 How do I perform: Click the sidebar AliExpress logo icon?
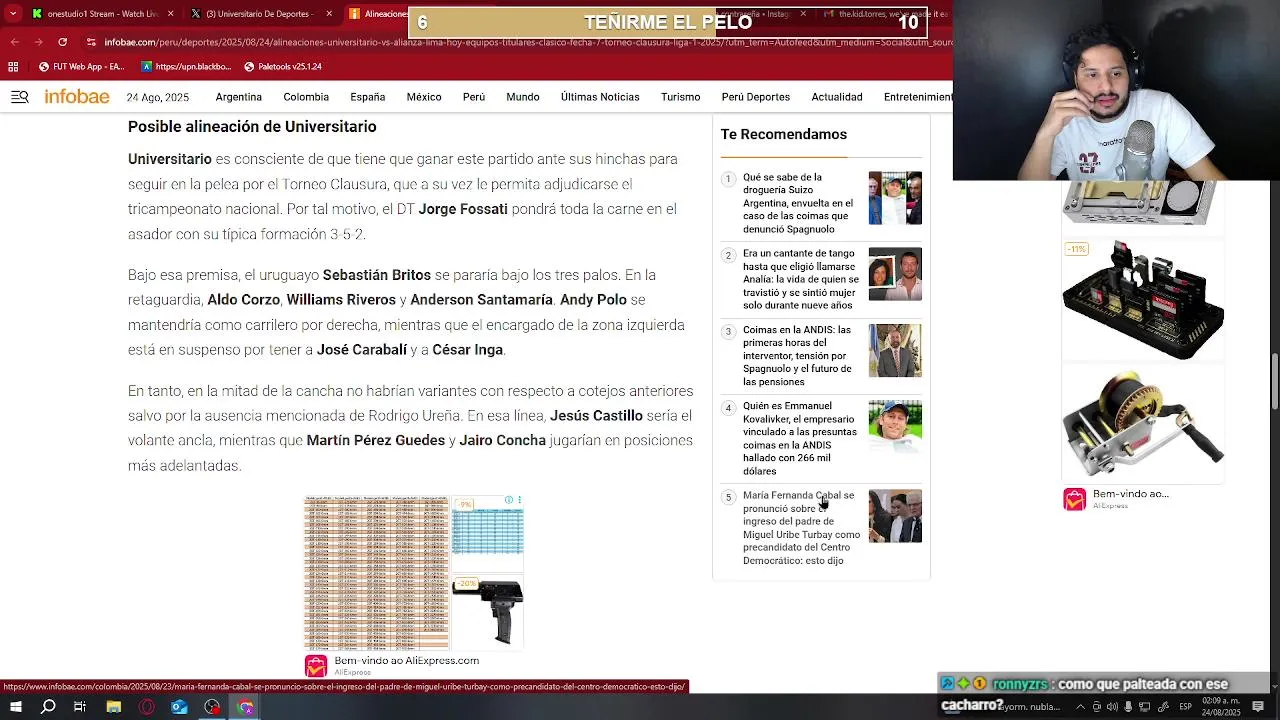[1075, 499]
